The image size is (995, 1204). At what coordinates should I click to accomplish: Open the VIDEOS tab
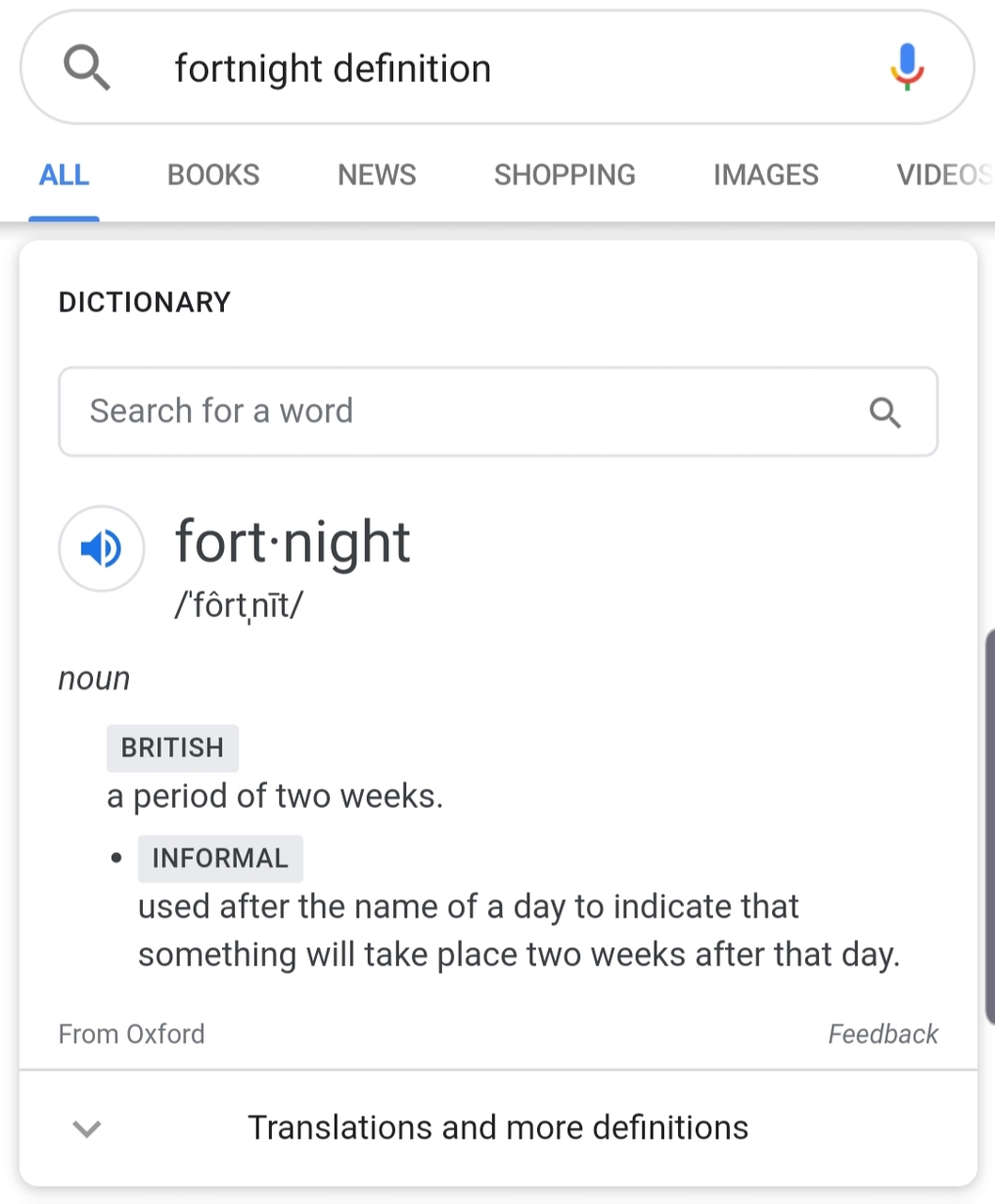pos(942,175)
